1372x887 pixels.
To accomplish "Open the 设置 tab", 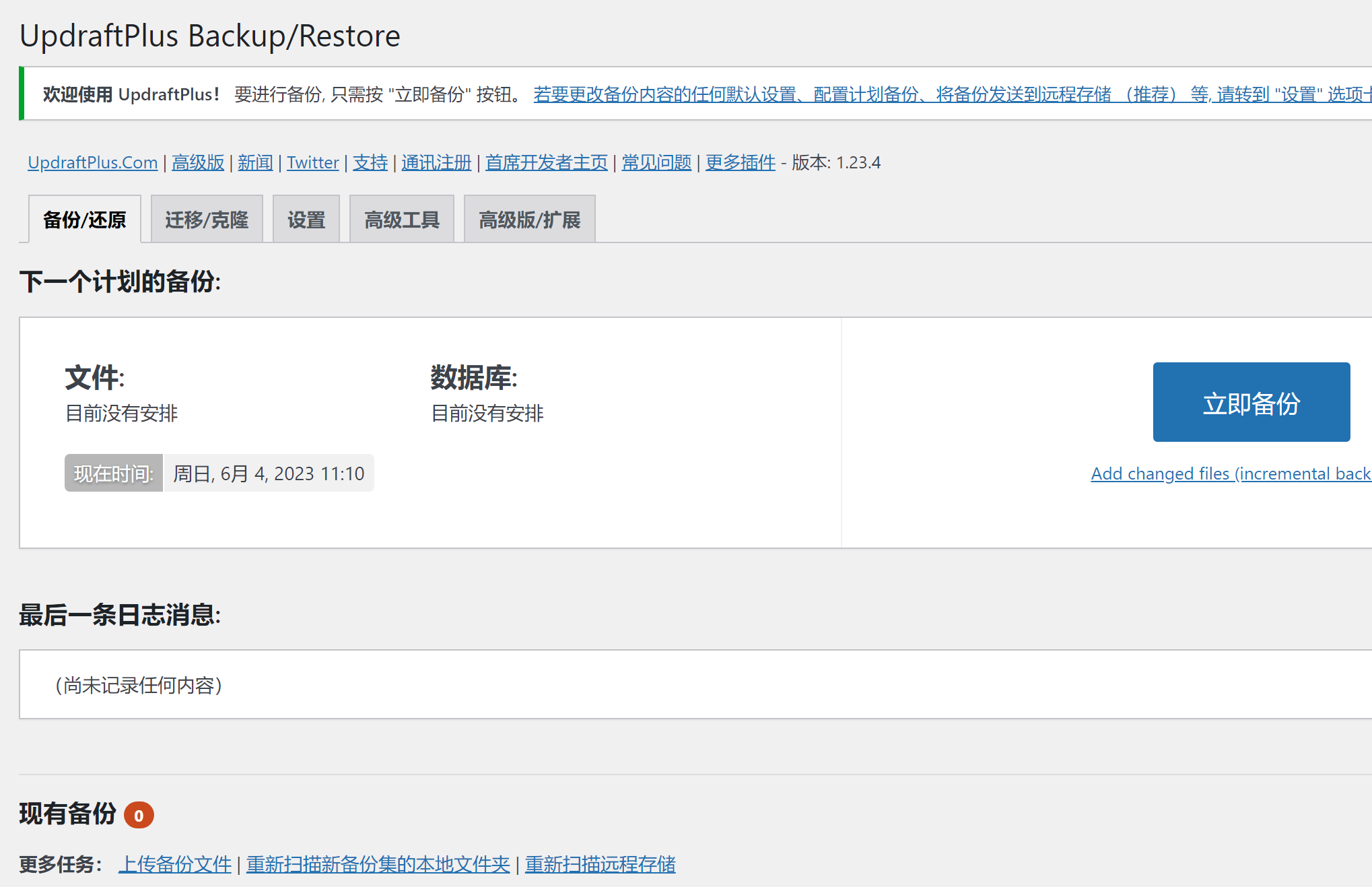I will [x=306, y=219].
